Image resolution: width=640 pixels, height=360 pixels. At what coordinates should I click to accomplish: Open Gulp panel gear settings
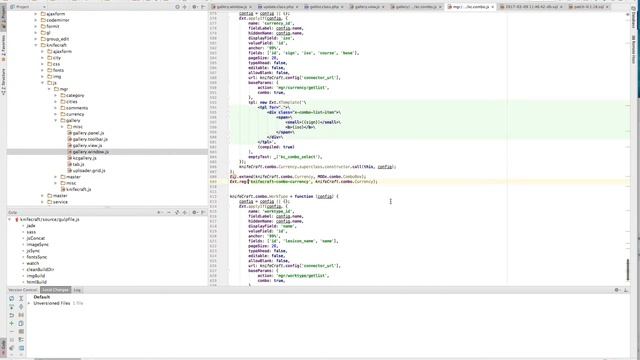coord(194,212)
